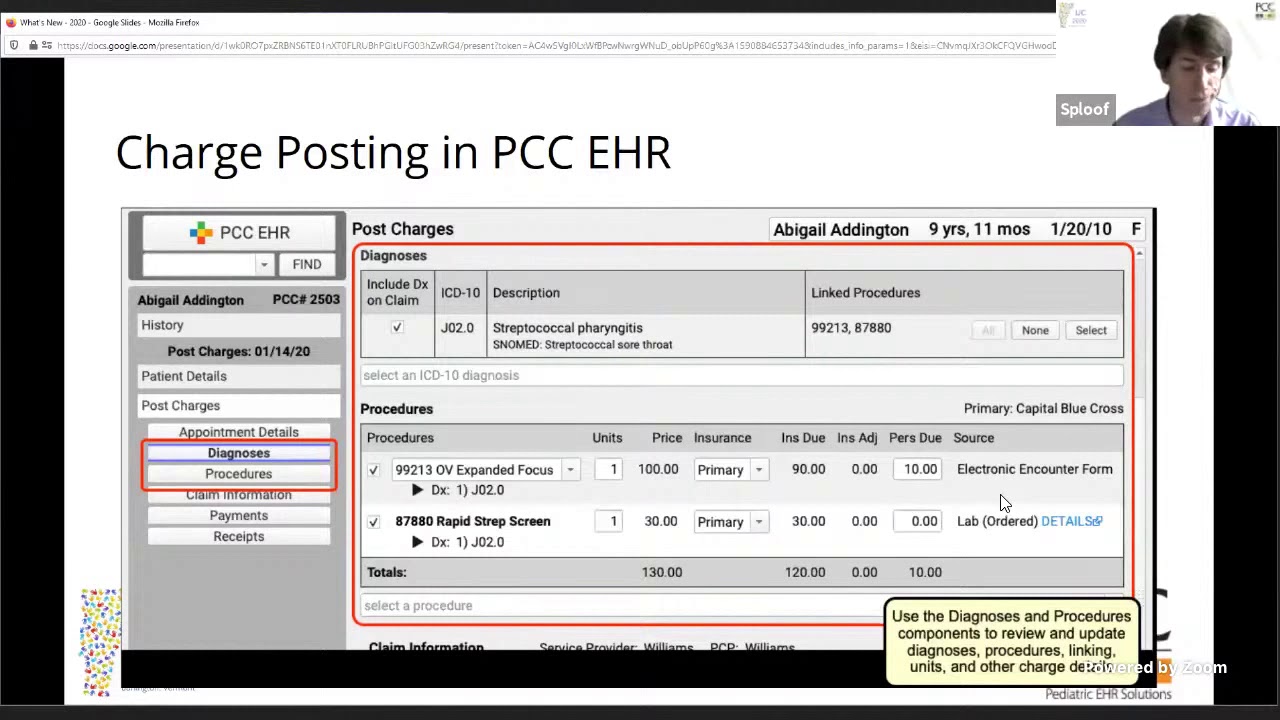1280x720 pixels.
Task: Go to Appointment Details section
Action: click(x=239, y=432)
